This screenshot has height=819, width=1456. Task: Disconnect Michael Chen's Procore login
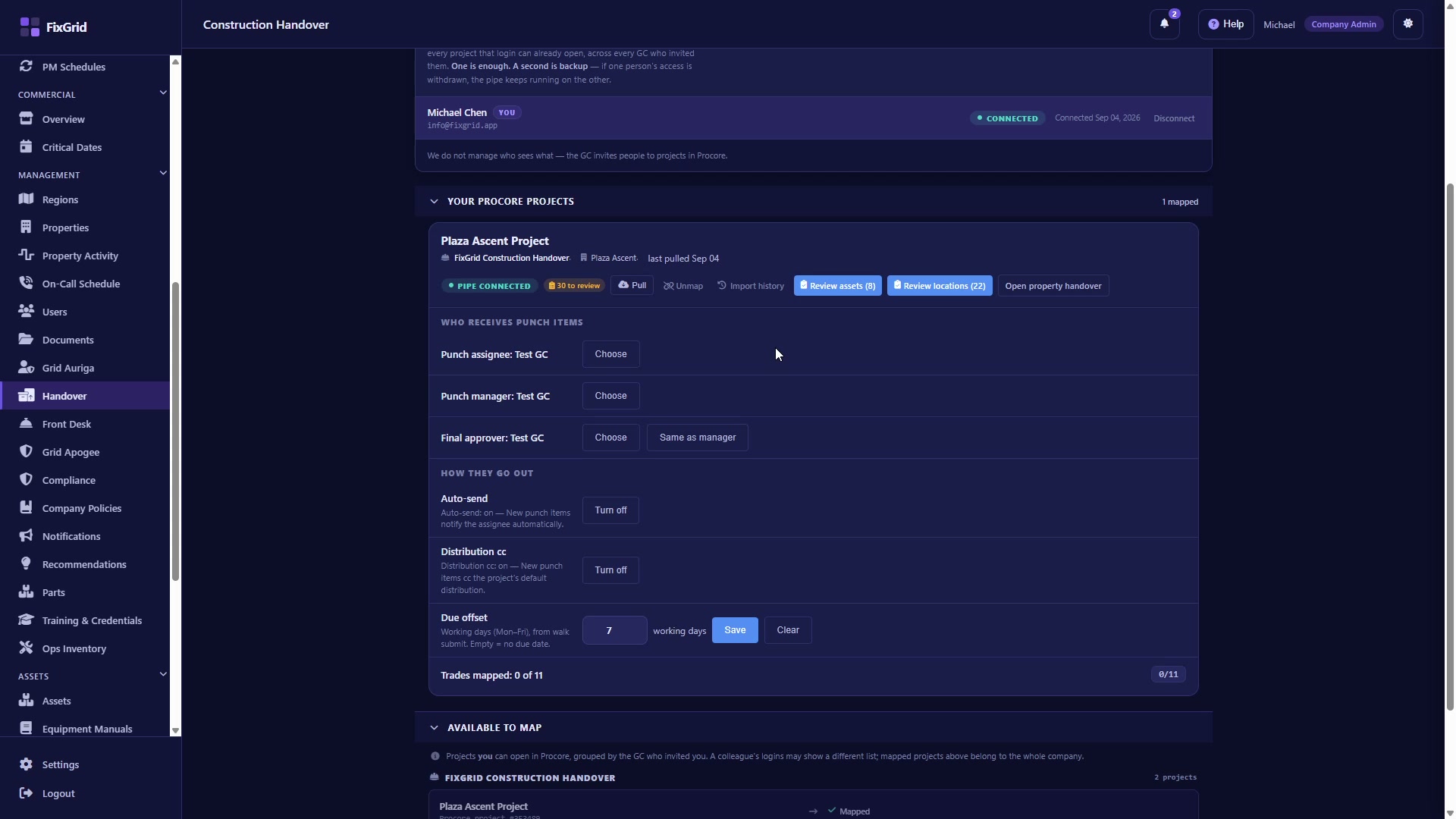coord(1174,118)
